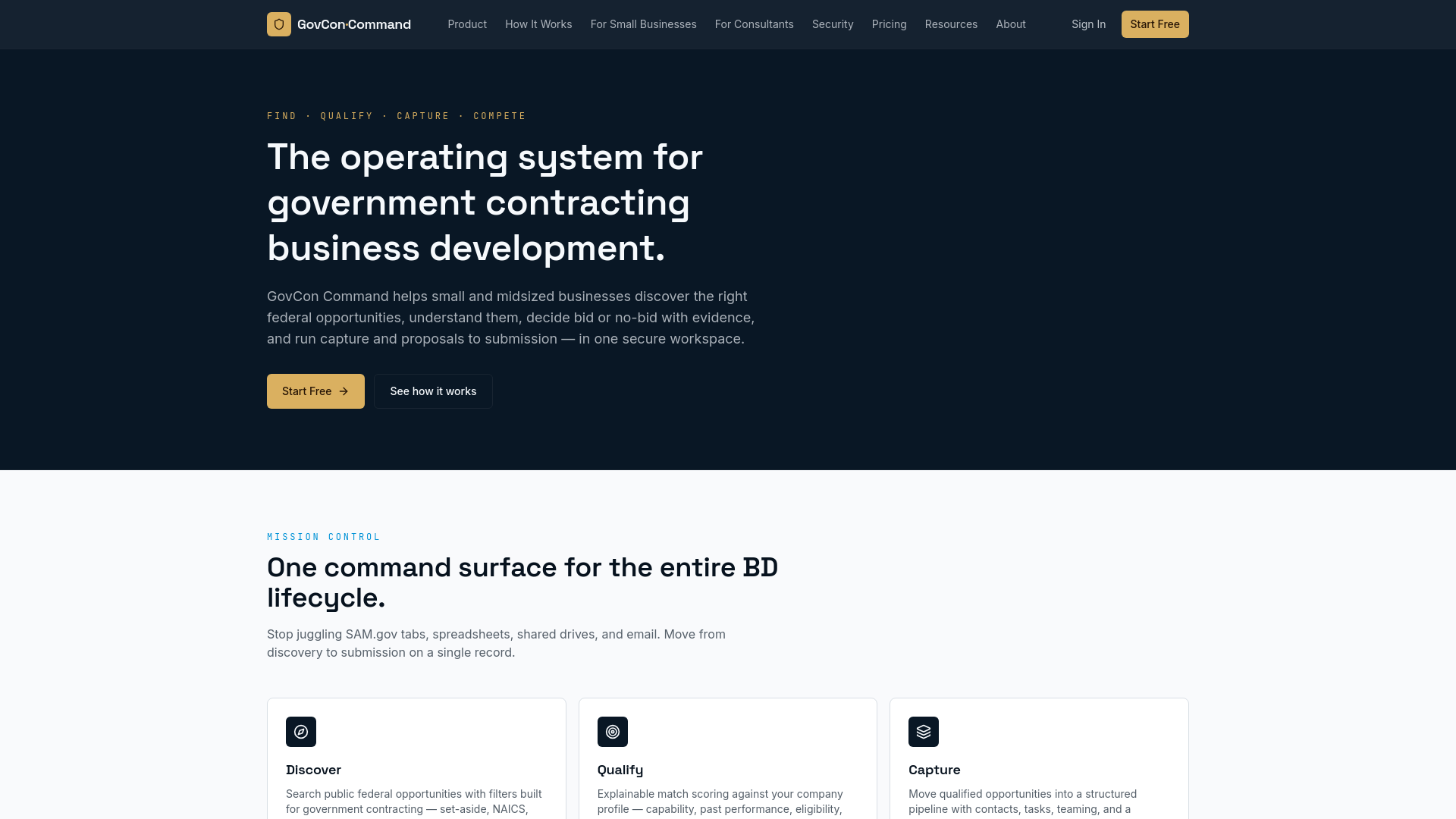Go to How It Works page
Viewport: 1456px width, 819px height.
tap(538, 24)
